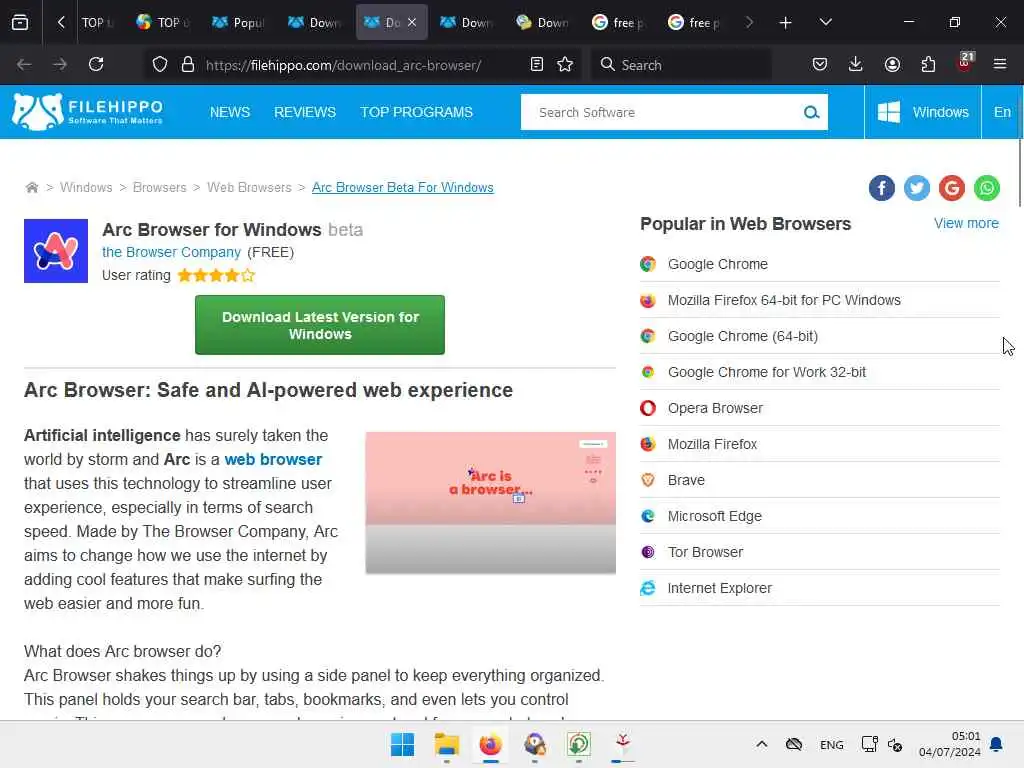Click the user rating stars
Image resolution: width=1024 pixels, height=768 pixels.
tap(216, 276)
